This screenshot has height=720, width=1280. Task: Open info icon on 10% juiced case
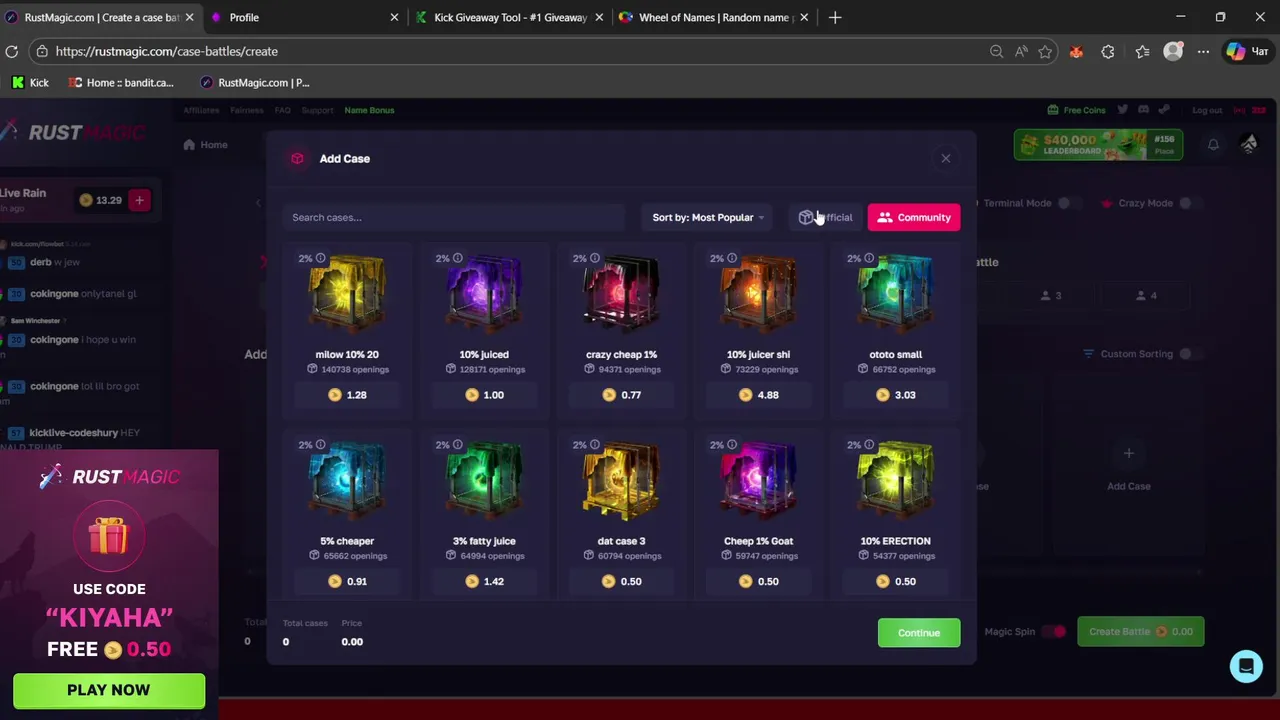457,258
